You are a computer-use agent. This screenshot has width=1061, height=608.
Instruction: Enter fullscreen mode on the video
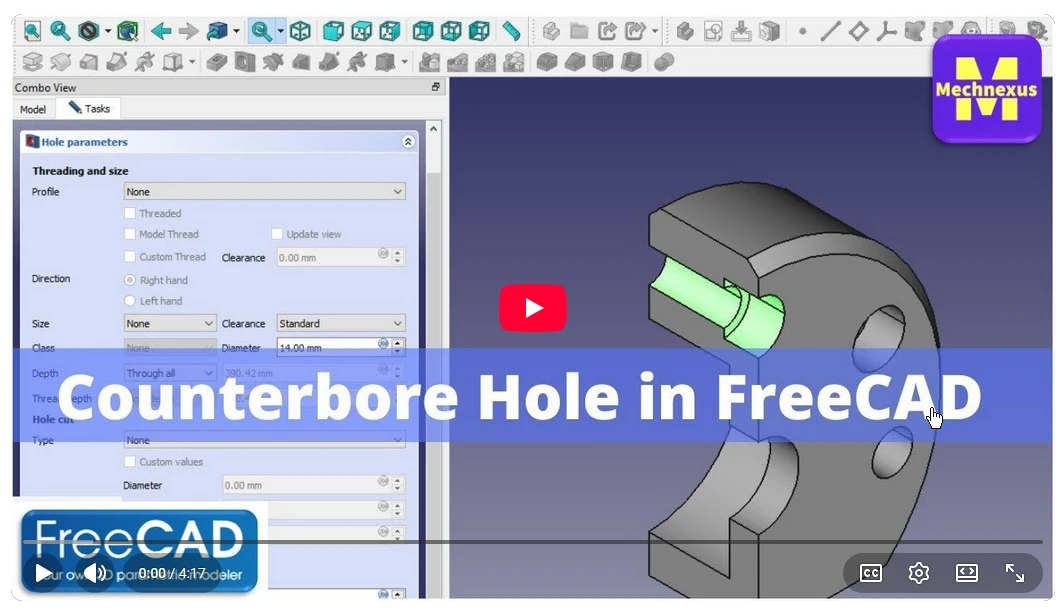tap(1014, 573)
